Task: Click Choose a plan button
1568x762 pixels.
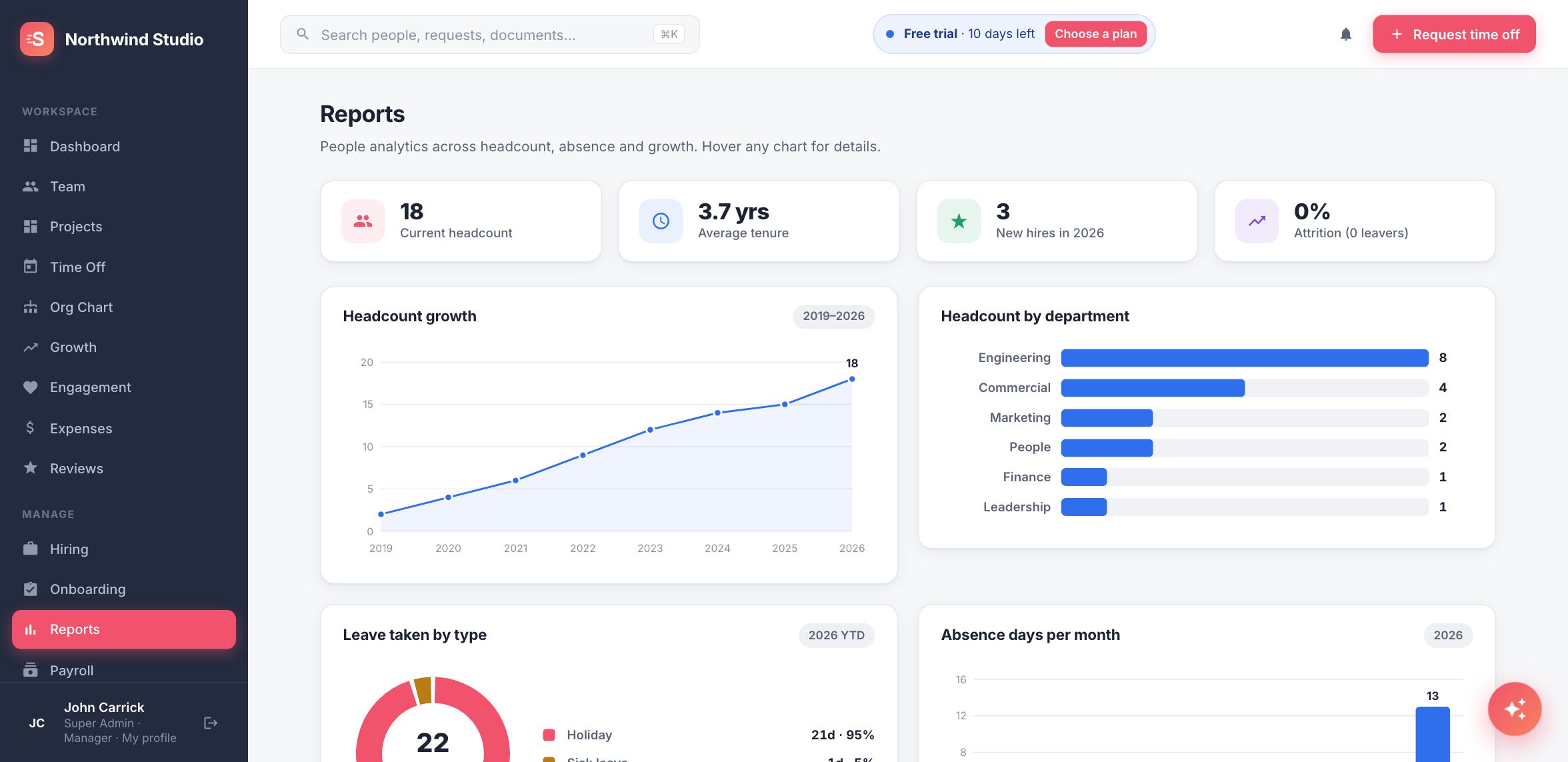Action: coord(1095,34)
